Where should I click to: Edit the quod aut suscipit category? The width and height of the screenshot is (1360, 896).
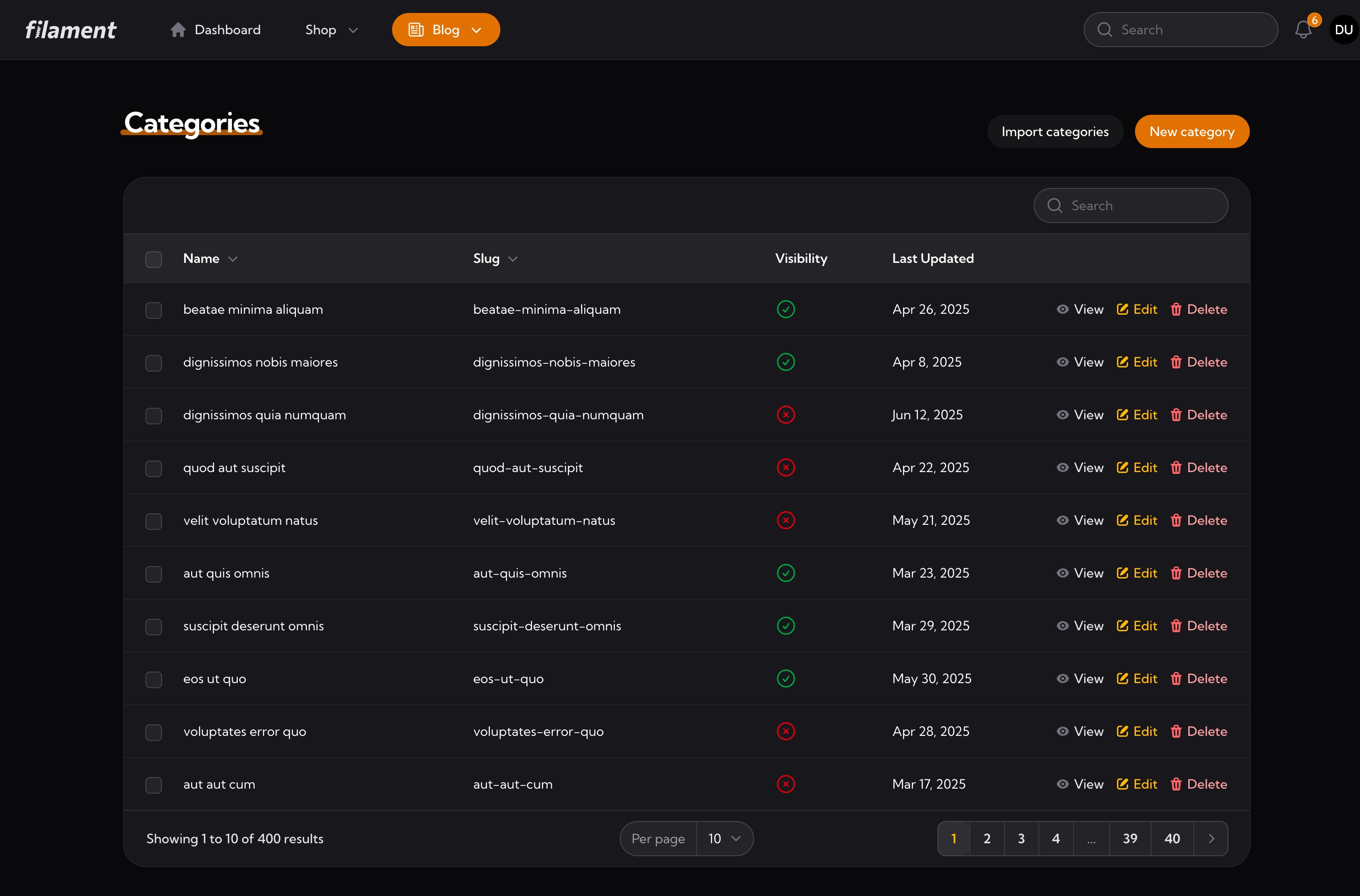[x=1136, y=467]
